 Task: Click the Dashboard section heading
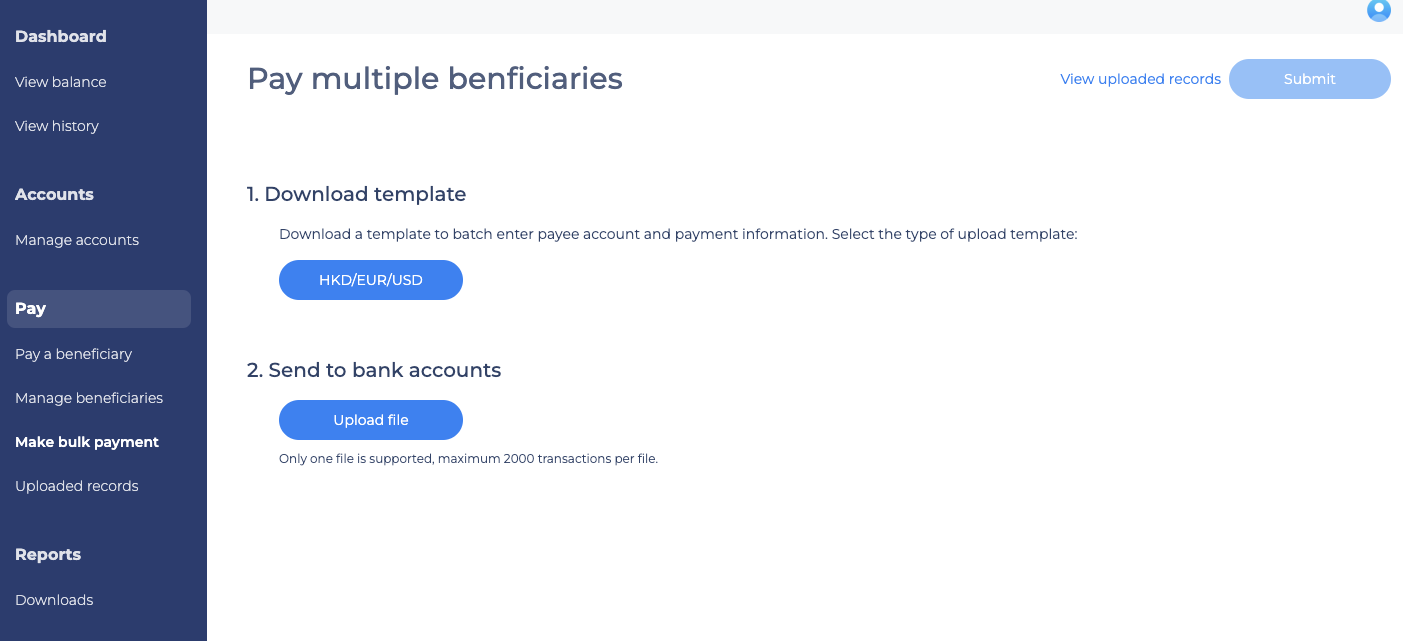pos(61,36)
